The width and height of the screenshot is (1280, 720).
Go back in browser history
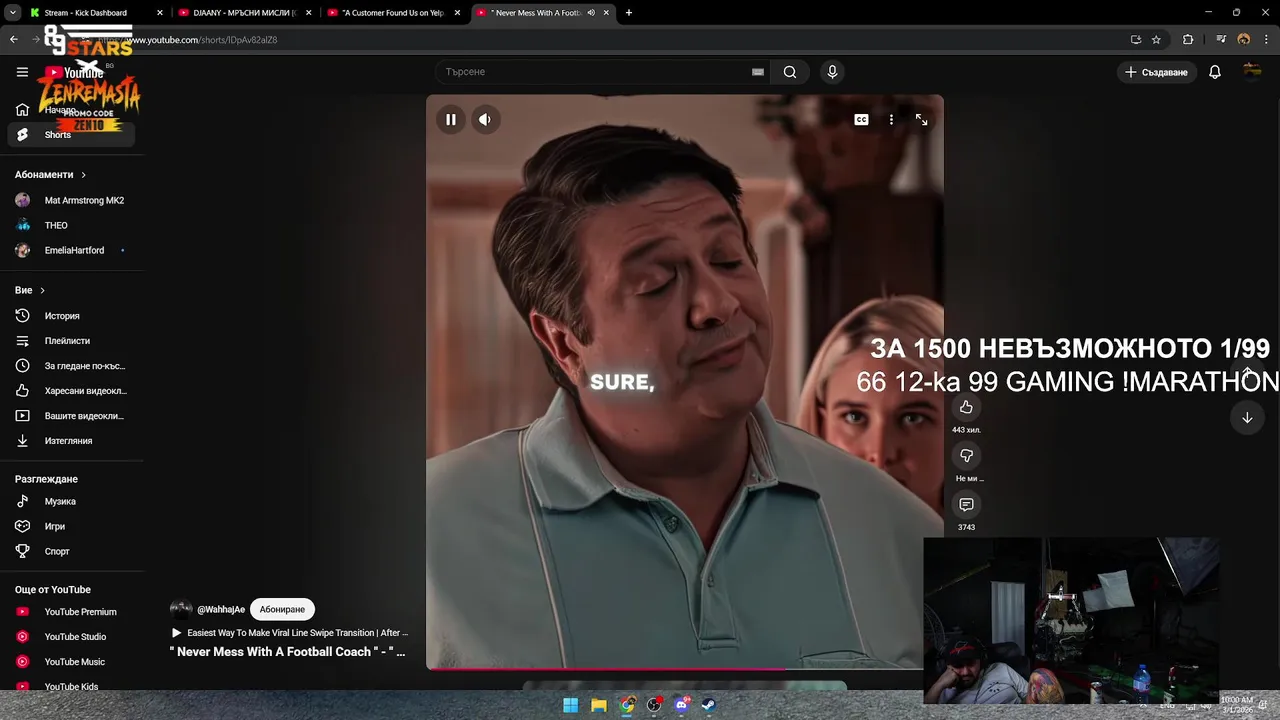(x=14, y=40)
